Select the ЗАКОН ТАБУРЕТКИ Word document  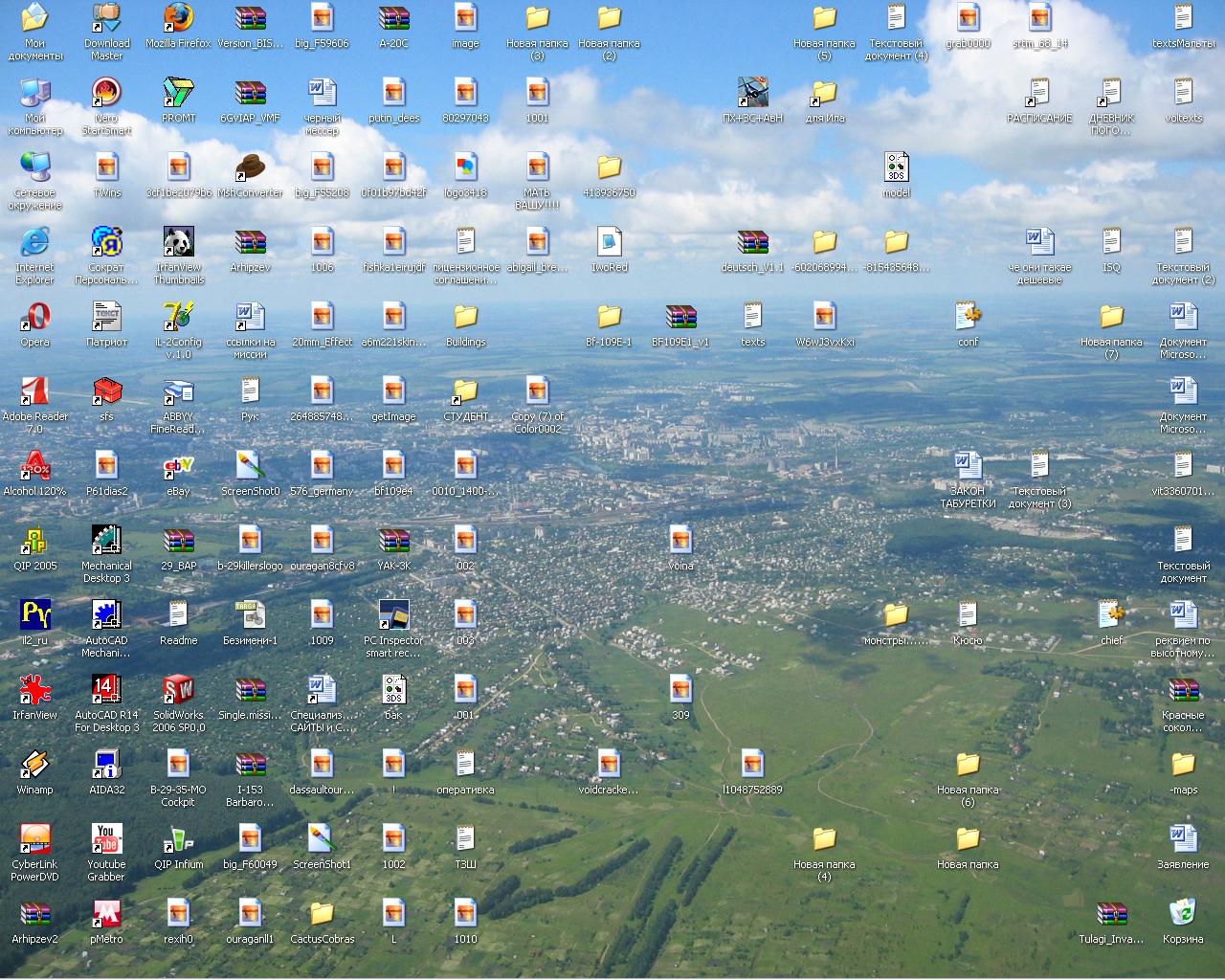point(968,466)
